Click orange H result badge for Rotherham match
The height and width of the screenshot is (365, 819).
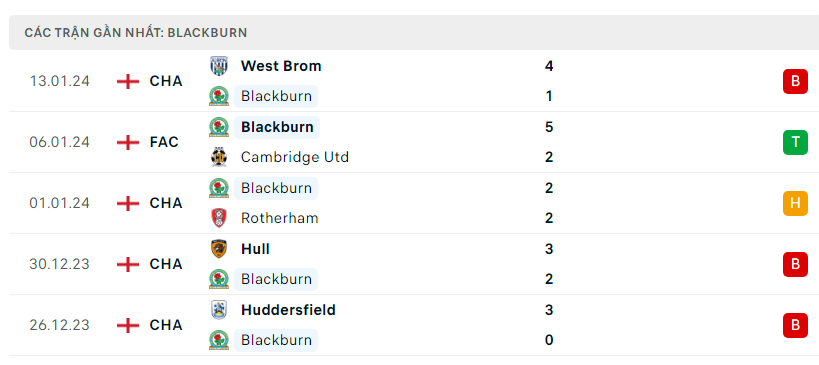795,203
